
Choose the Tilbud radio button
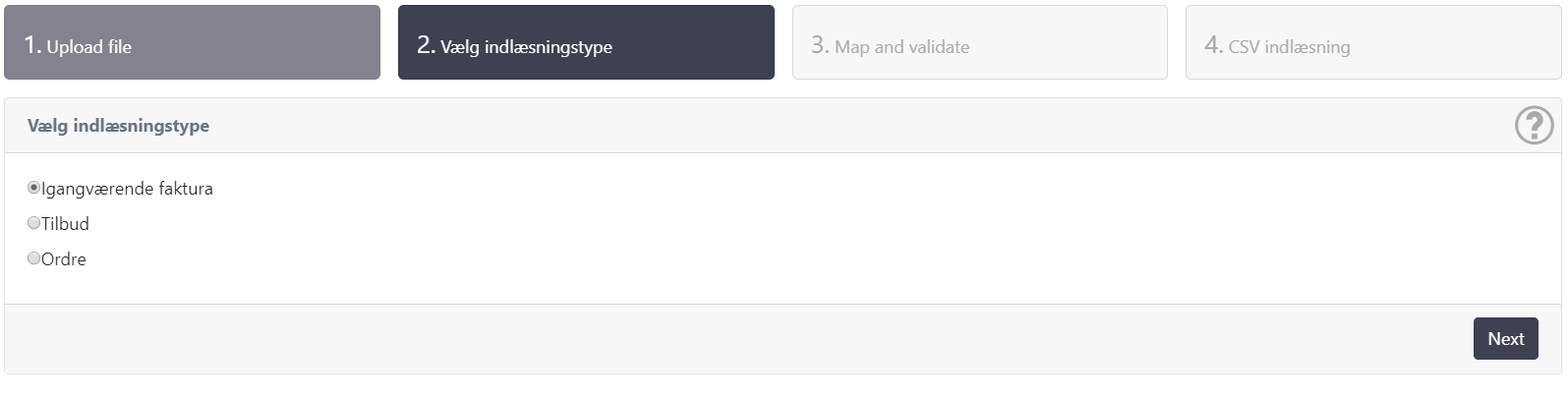coord(33,223)
